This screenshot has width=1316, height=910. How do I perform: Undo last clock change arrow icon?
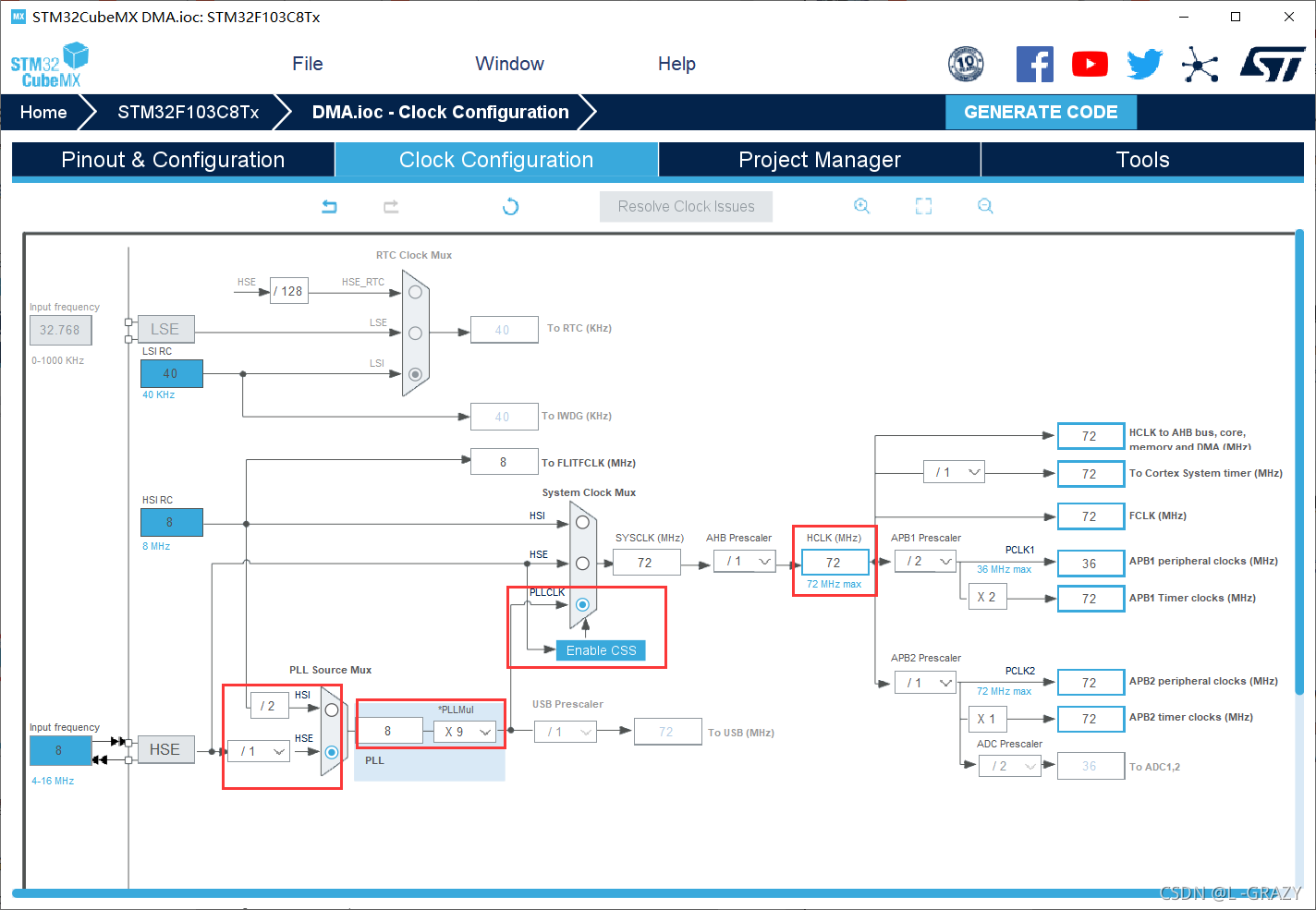pyautogui.click(x=329, y=206)
